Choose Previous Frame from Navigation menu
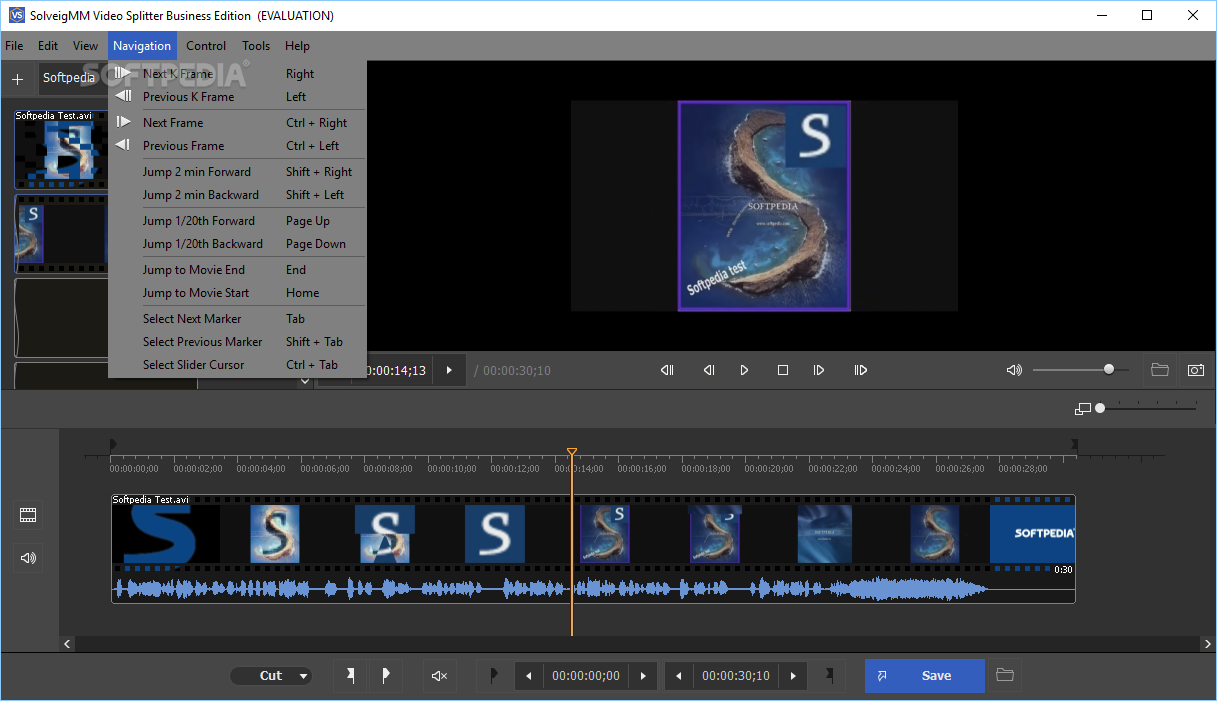The image size is (1217, 701). point(238,146)
